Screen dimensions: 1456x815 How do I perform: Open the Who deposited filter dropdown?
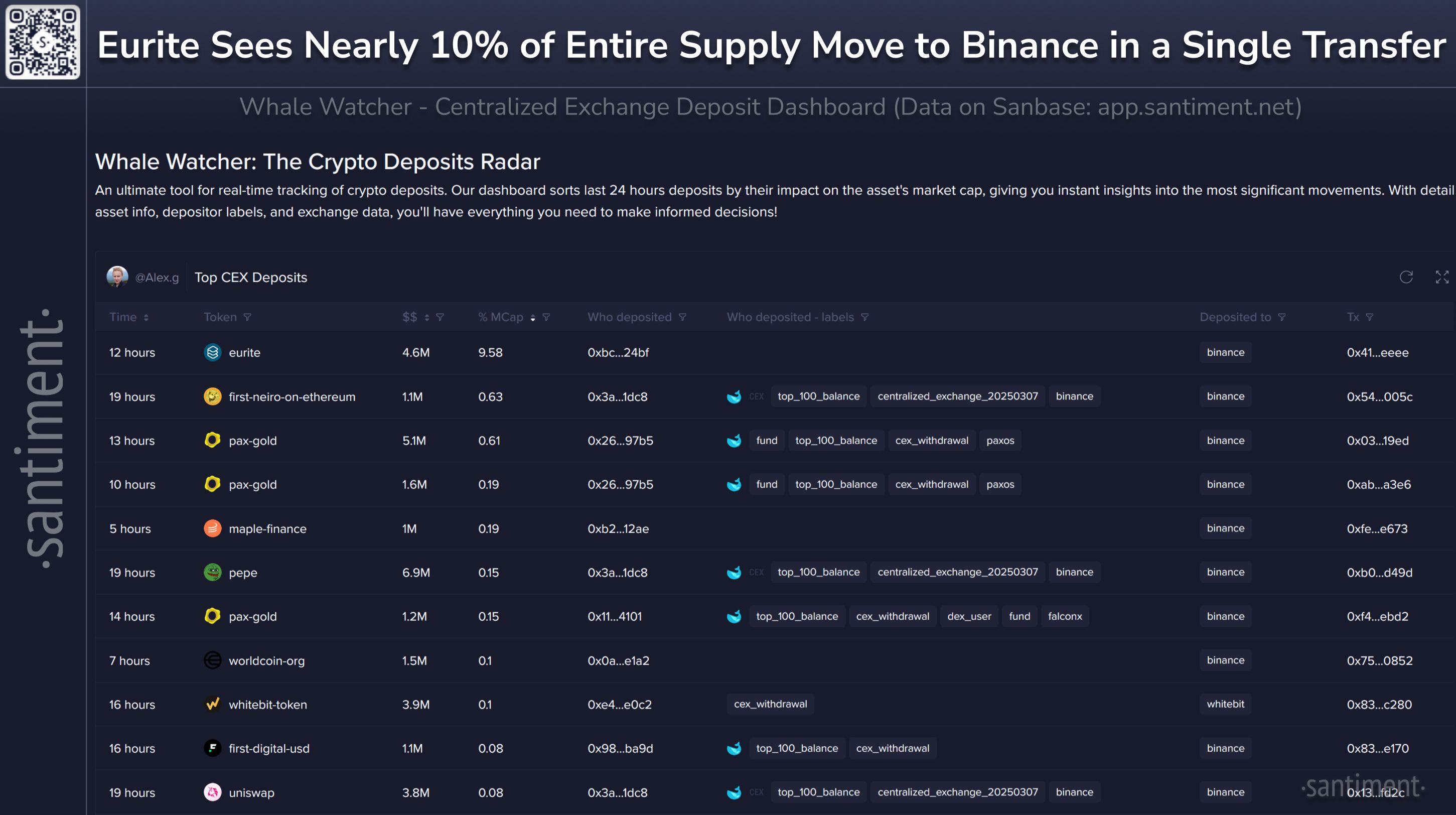(682, 318)
